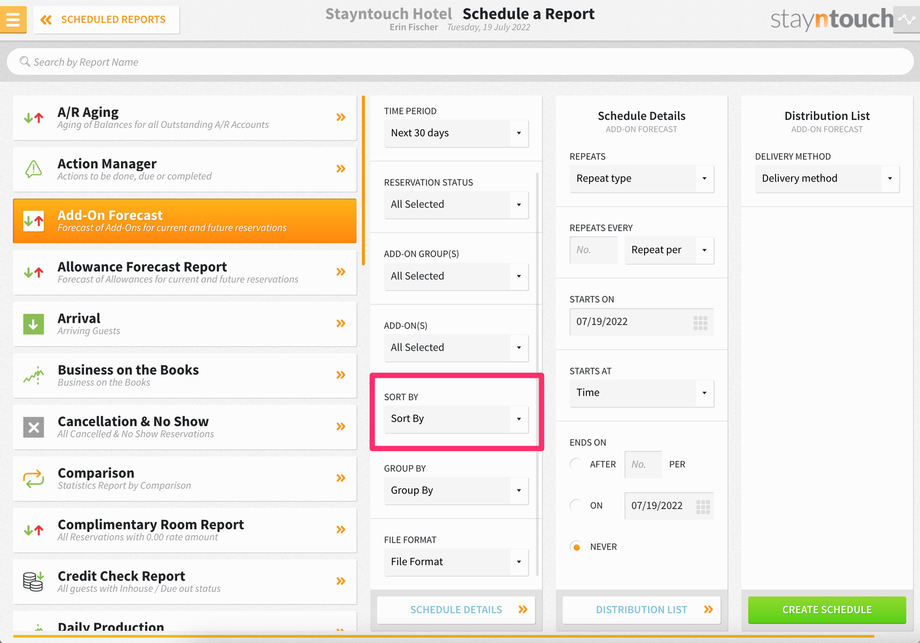
Task: Click the Business on the Books chart icon
Action: click(x=33, y=375)
